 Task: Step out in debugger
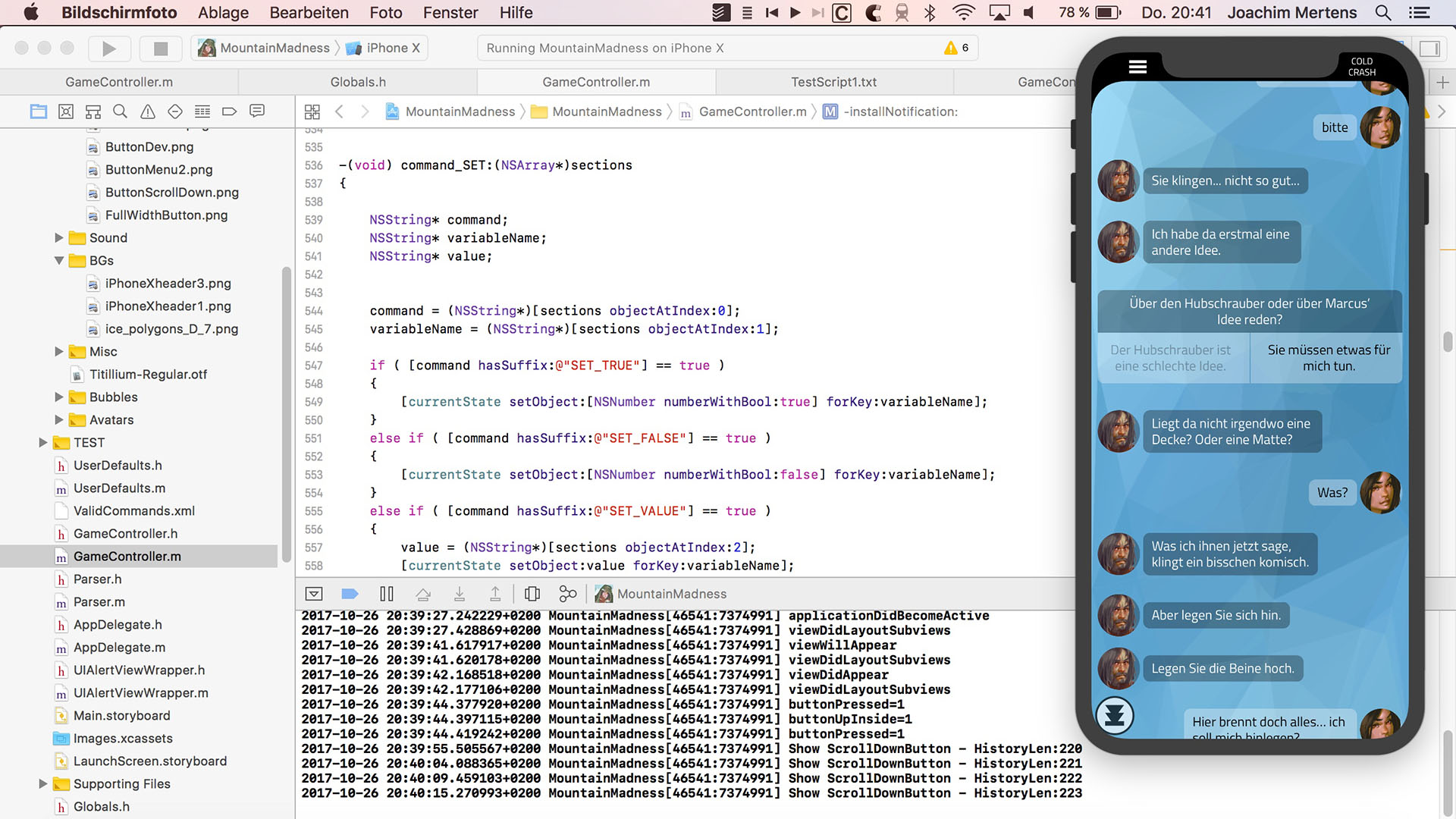(x=495, y=594)
